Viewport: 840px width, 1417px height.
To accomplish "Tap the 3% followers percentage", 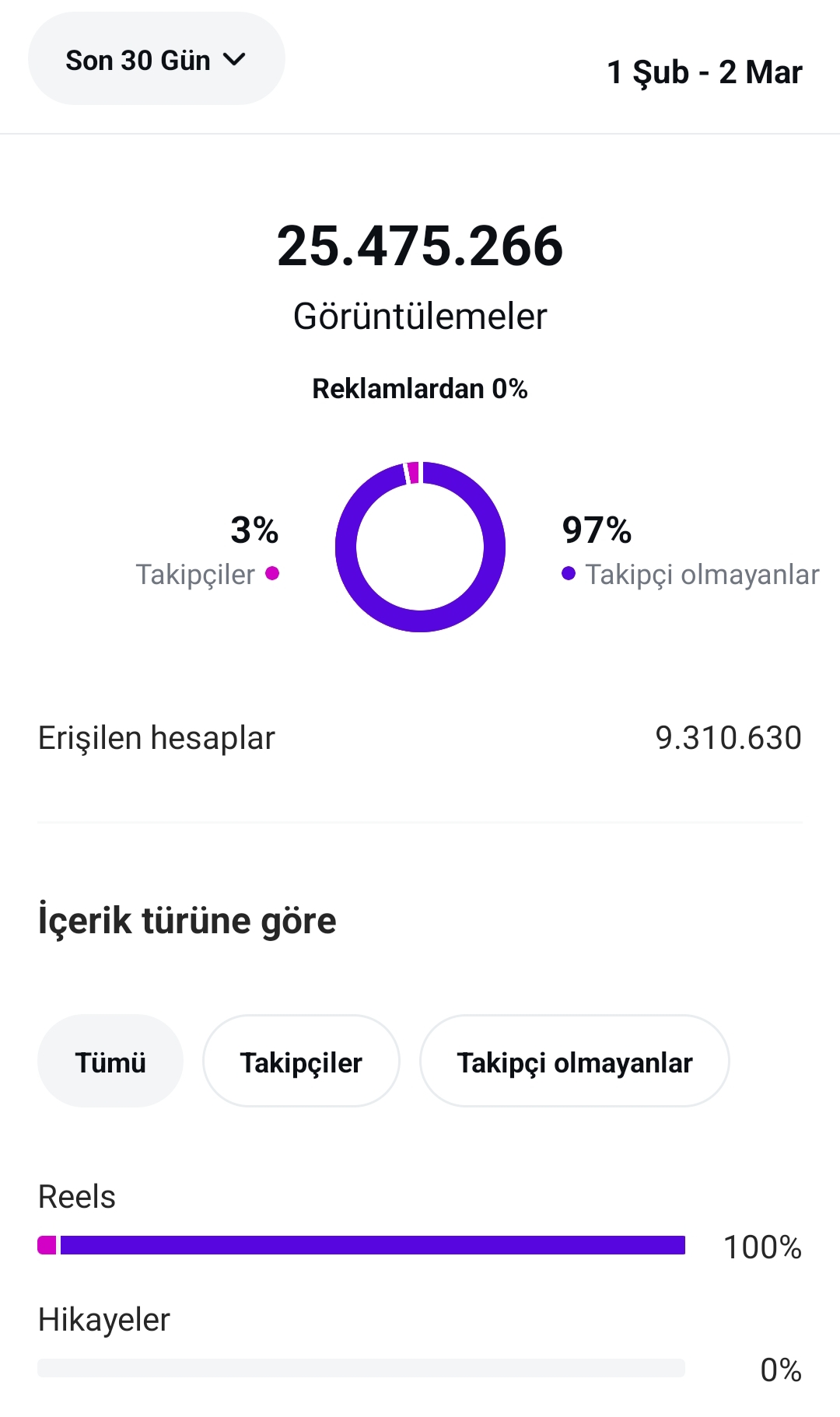I will 254,530.
